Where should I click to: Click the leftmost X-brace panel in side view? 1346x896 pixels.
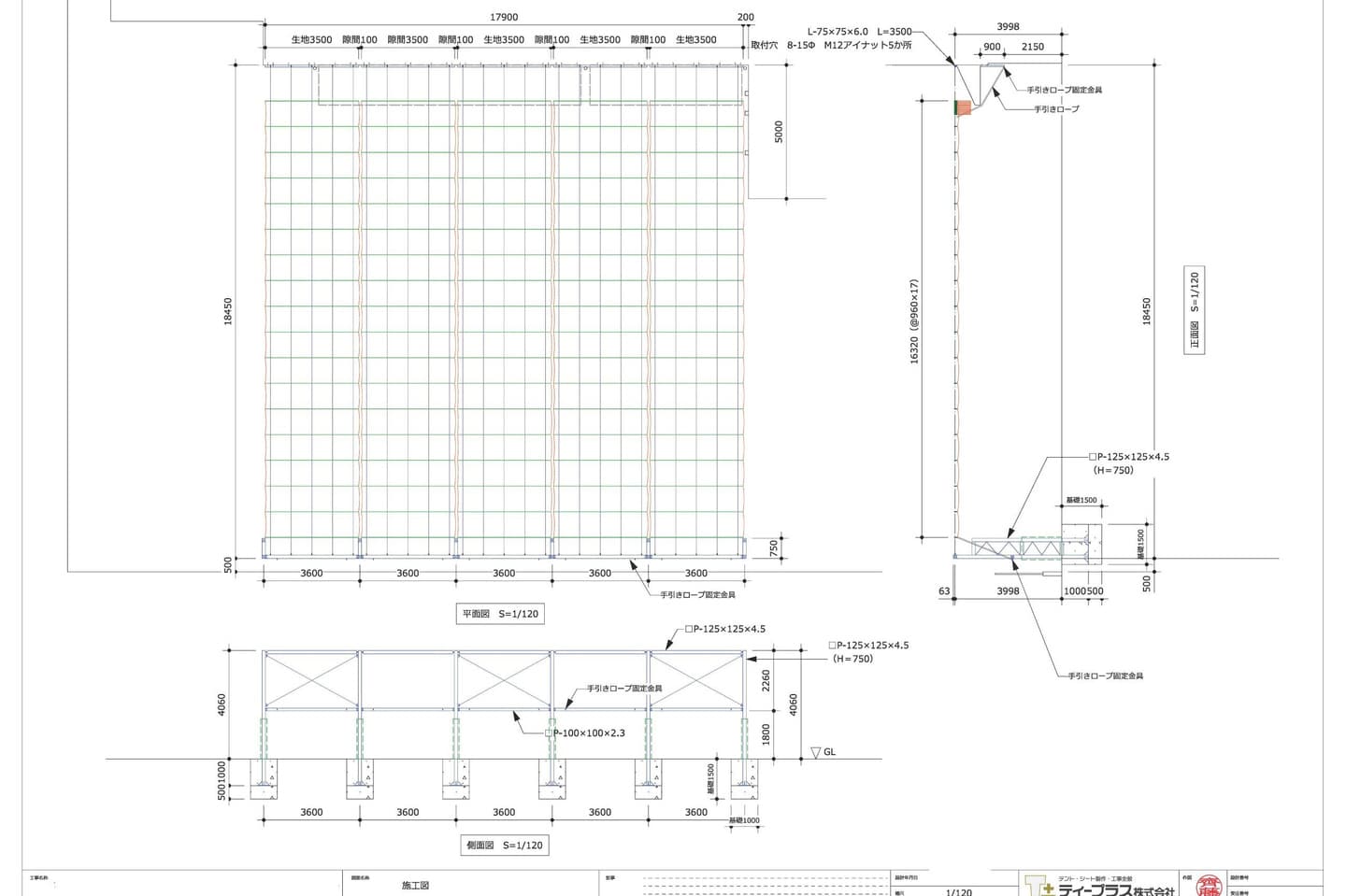(x=310, y=680)
